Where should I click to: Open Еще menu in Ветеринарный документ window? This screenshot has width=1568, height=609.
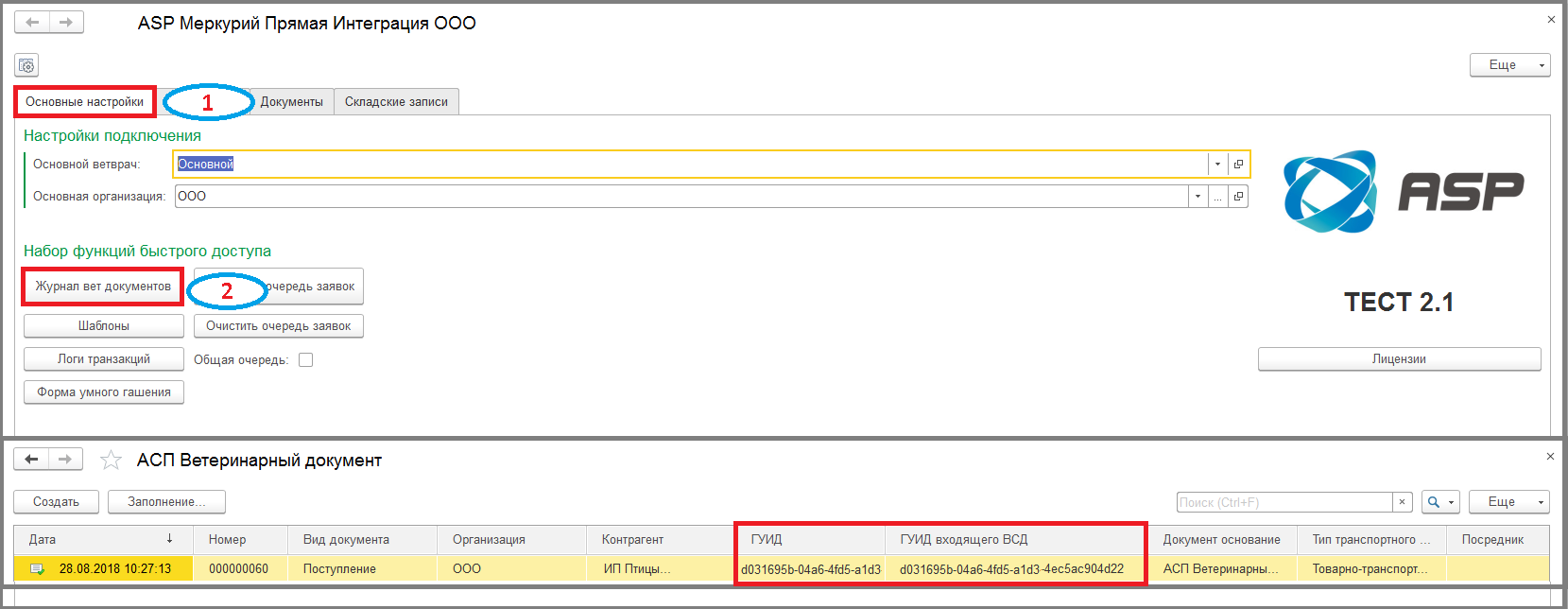[x=1509, y=502]
